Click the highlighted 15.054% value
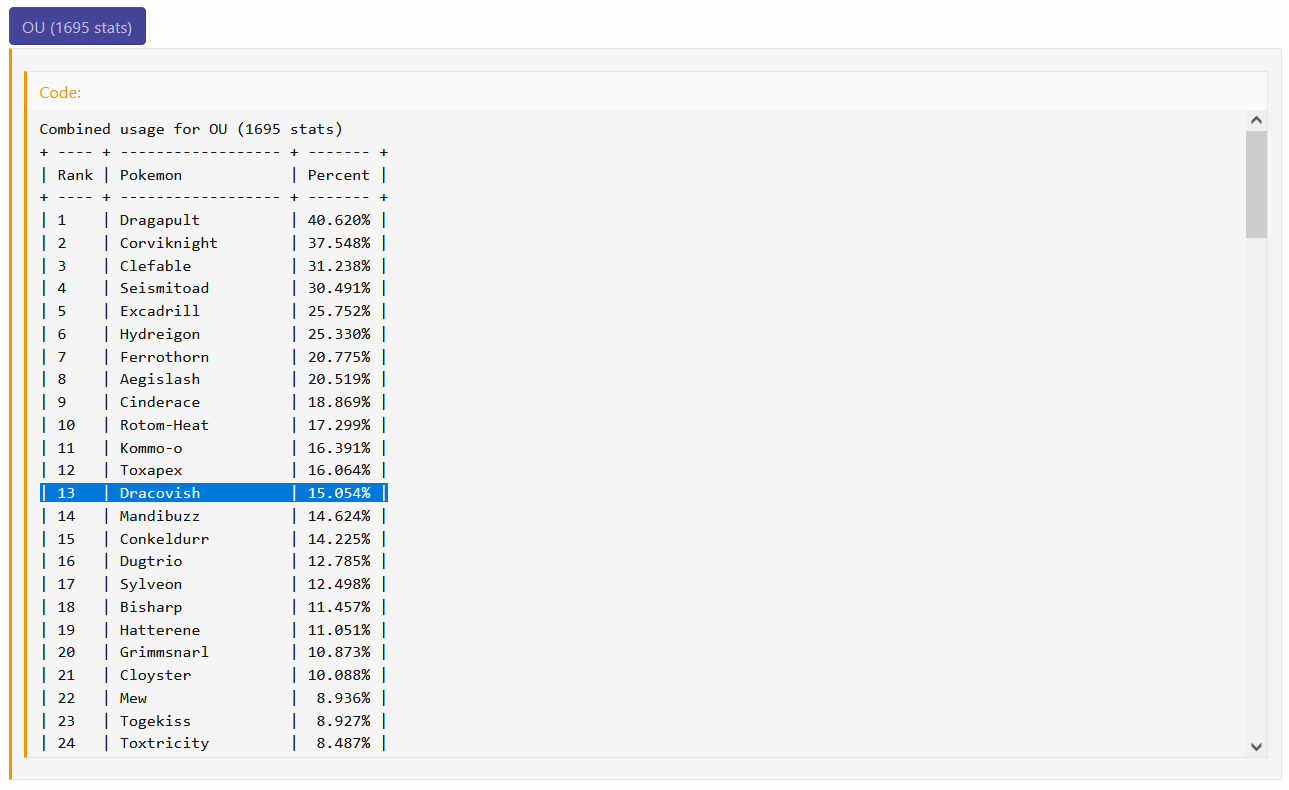Image resolution: width=1289 pixels, height=790 pixels. (339, 493)
